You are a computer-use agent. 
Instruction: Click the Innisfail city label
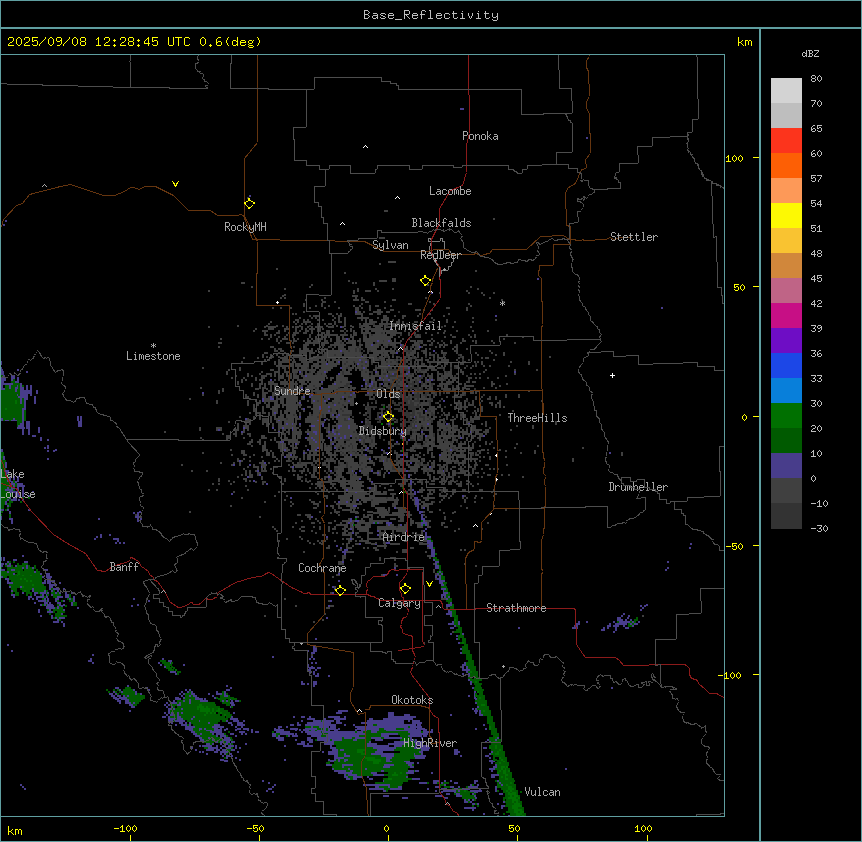tap(415, 326)
